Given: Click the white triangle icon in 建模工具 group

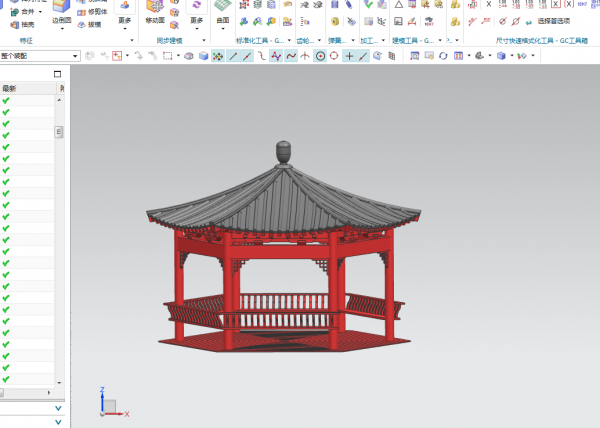Looking at the screenshot, I should (x=399, y=5).
